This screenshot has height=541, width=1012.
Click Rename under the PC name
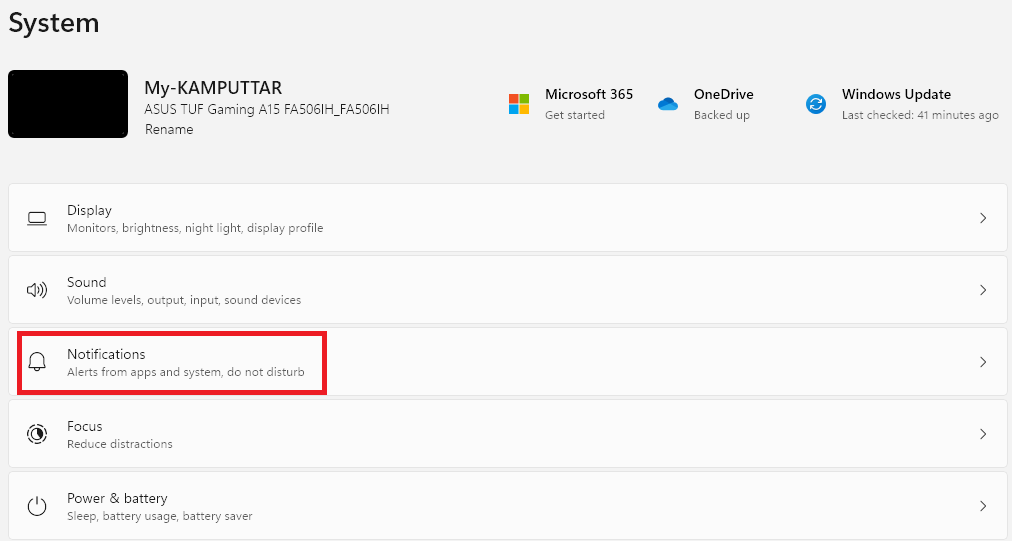click(x=169, y=130)
